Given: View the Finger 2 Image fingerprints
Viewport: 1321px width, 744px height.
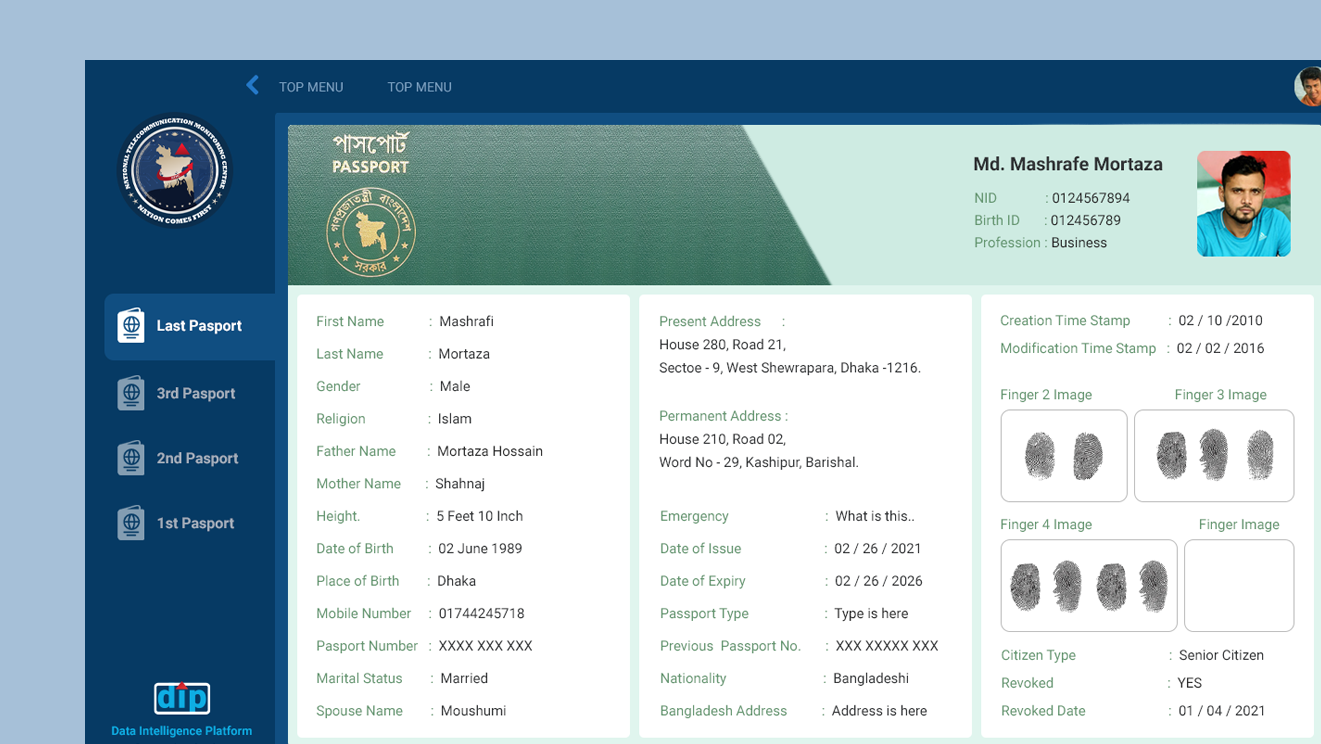Looking at the screenshot, I should [x=1063, y=456].
